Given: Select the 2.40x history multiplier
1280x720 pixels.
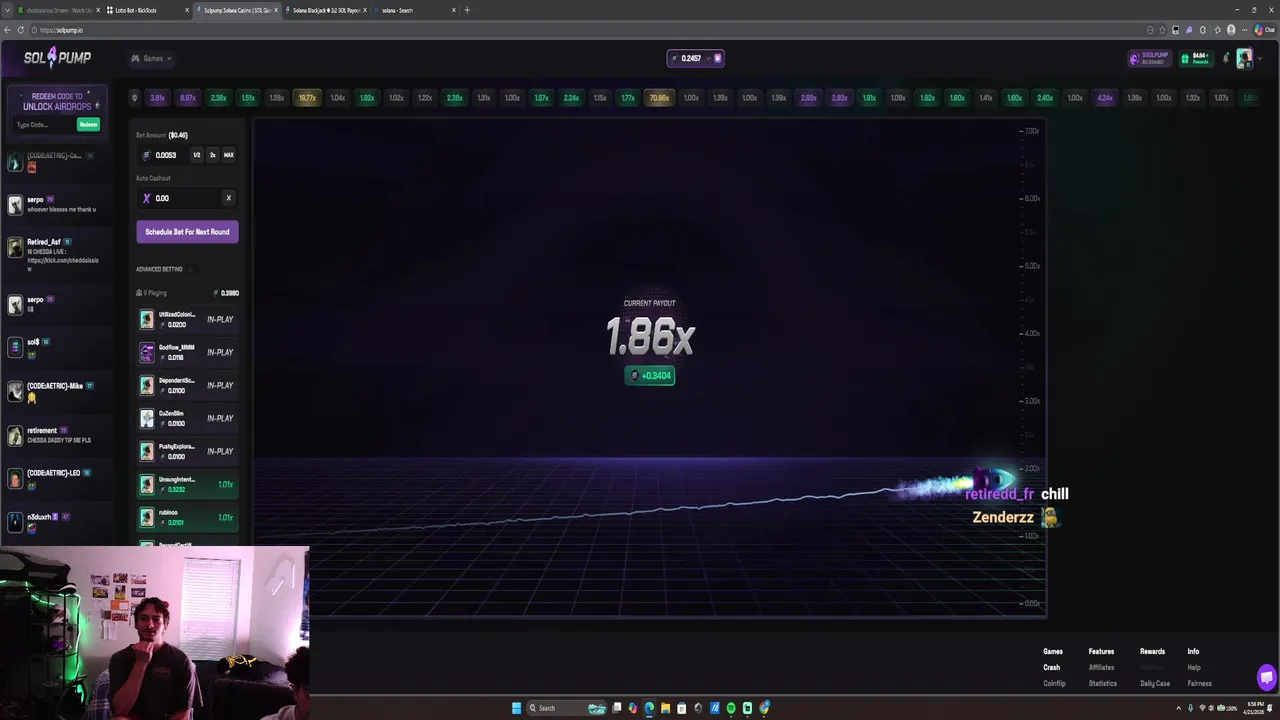Looking at the screenshot, I should point(1045,98).
